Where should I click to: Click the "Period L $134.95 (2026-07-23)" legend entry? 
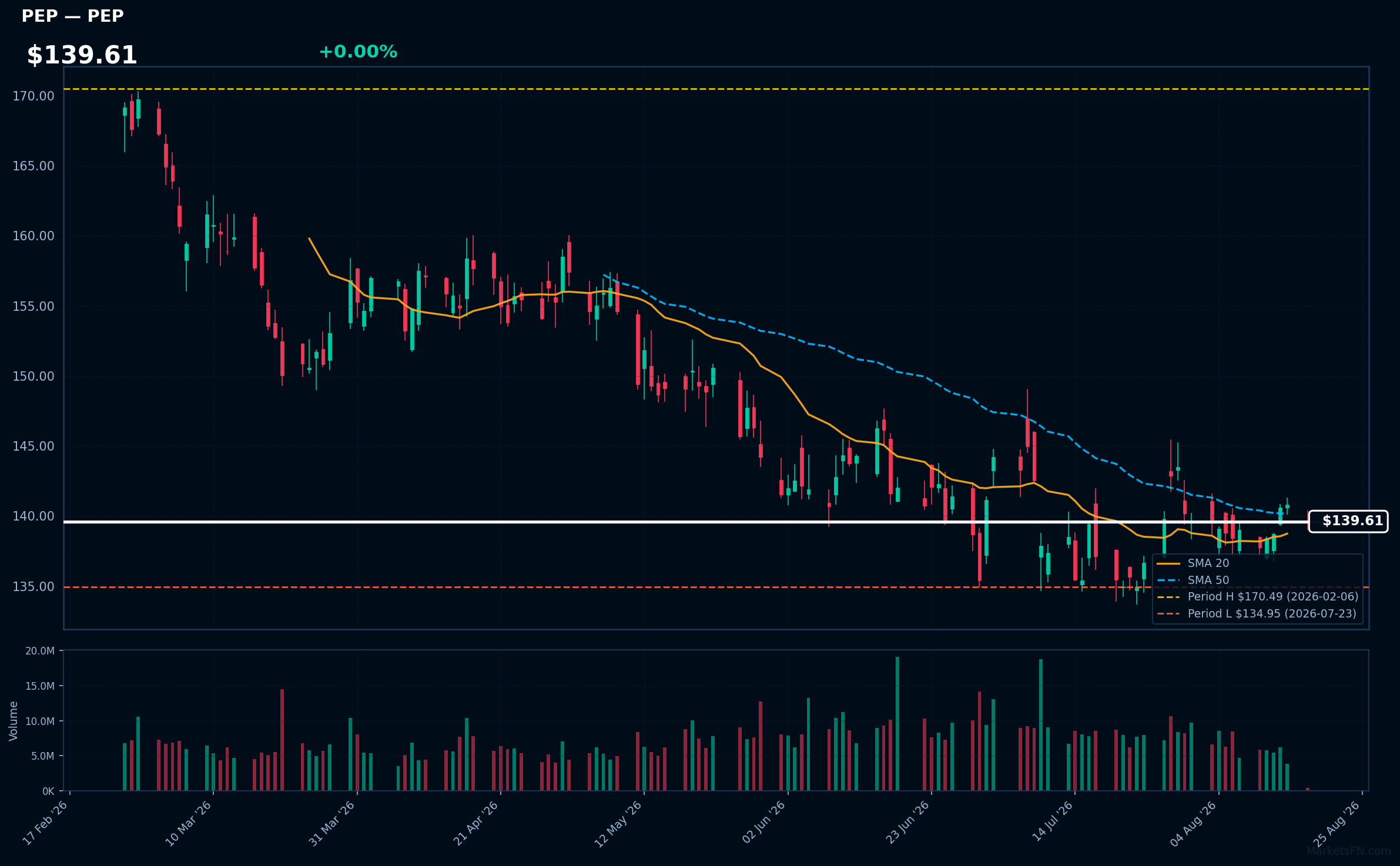click(1257, 614)
